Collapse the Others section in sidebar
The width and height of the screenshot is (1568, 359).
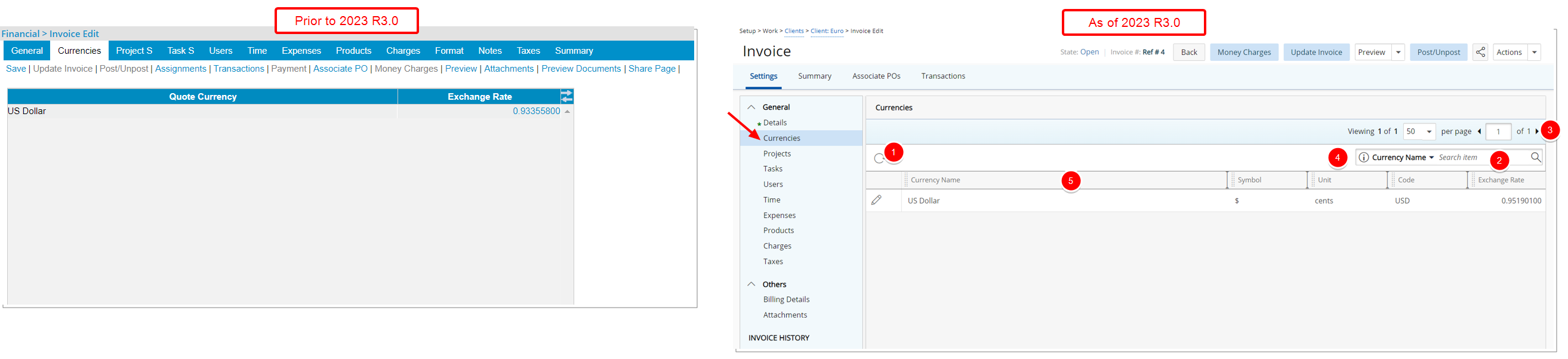[x=751, y=285]
